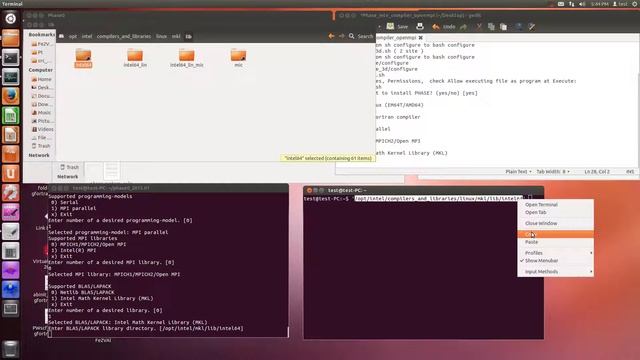Open LibreOffice Calc from the launcher
Image resolution: width=640 pixels, height=360 pixels.
(11, 116)
